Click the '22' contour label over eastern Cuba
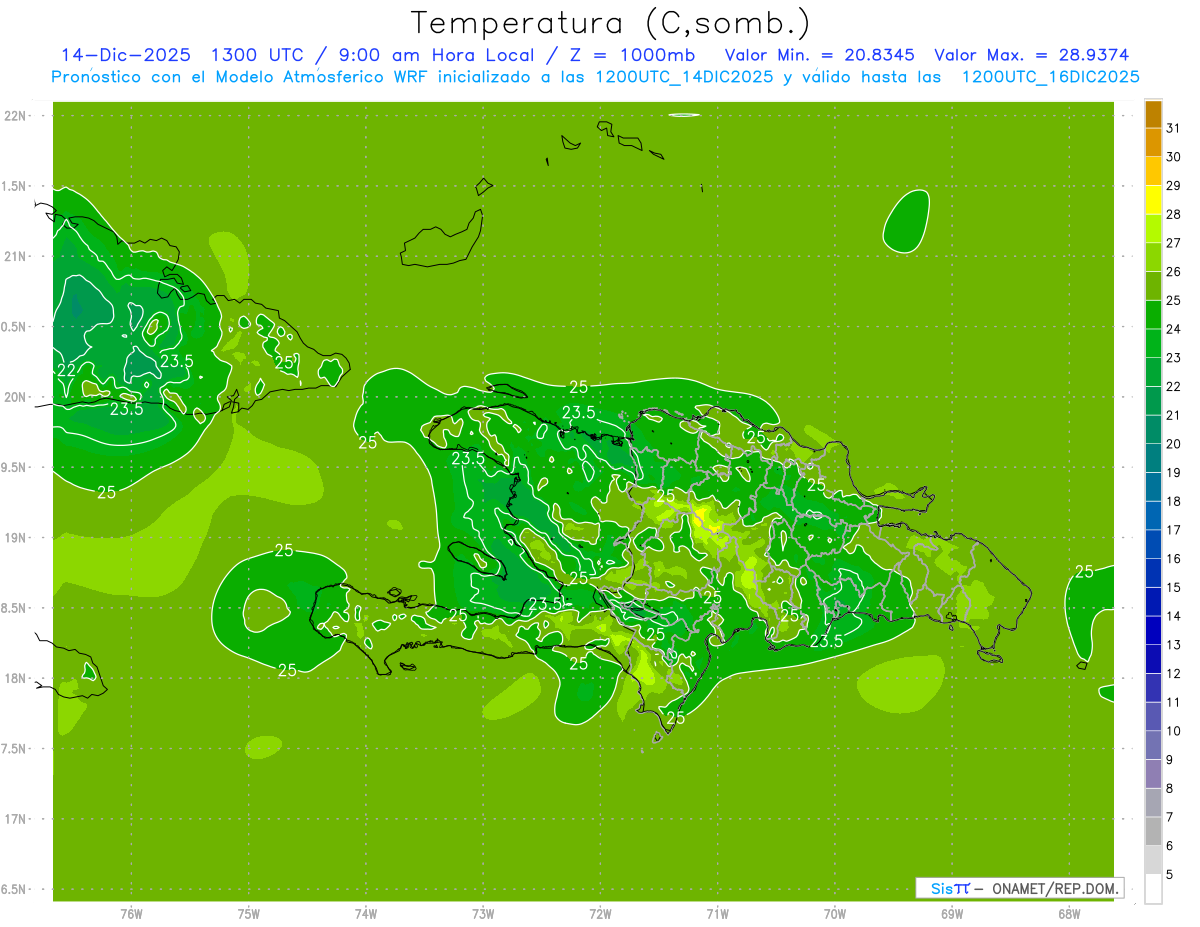 tap(66, 370)
